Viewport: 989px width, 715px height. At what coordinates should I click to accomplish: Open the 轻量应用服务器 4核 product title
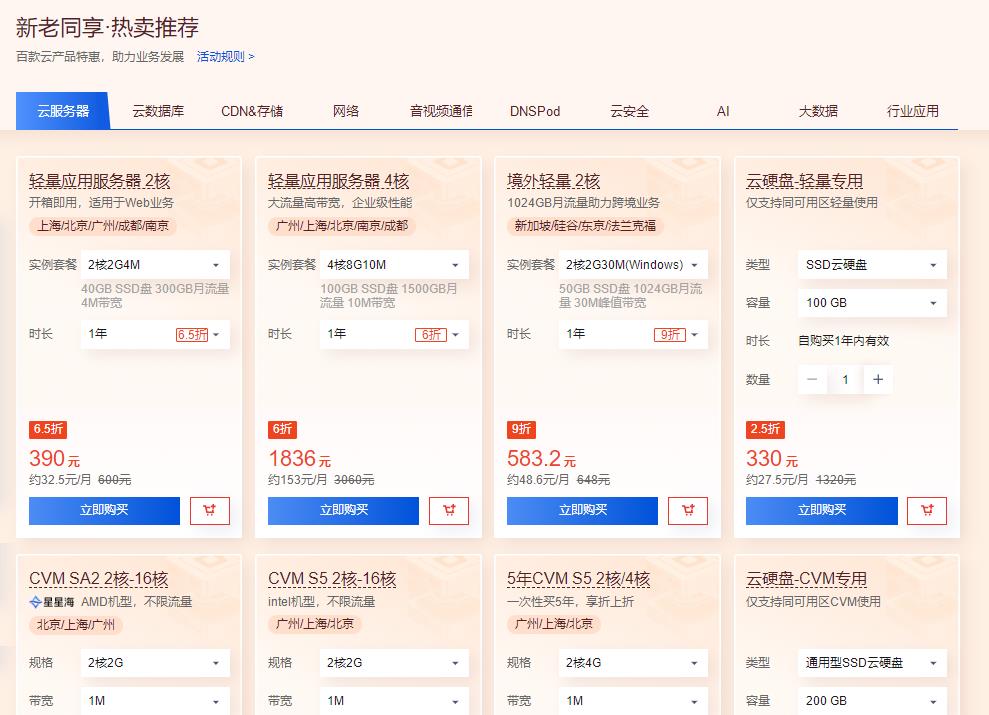point(339,182)
